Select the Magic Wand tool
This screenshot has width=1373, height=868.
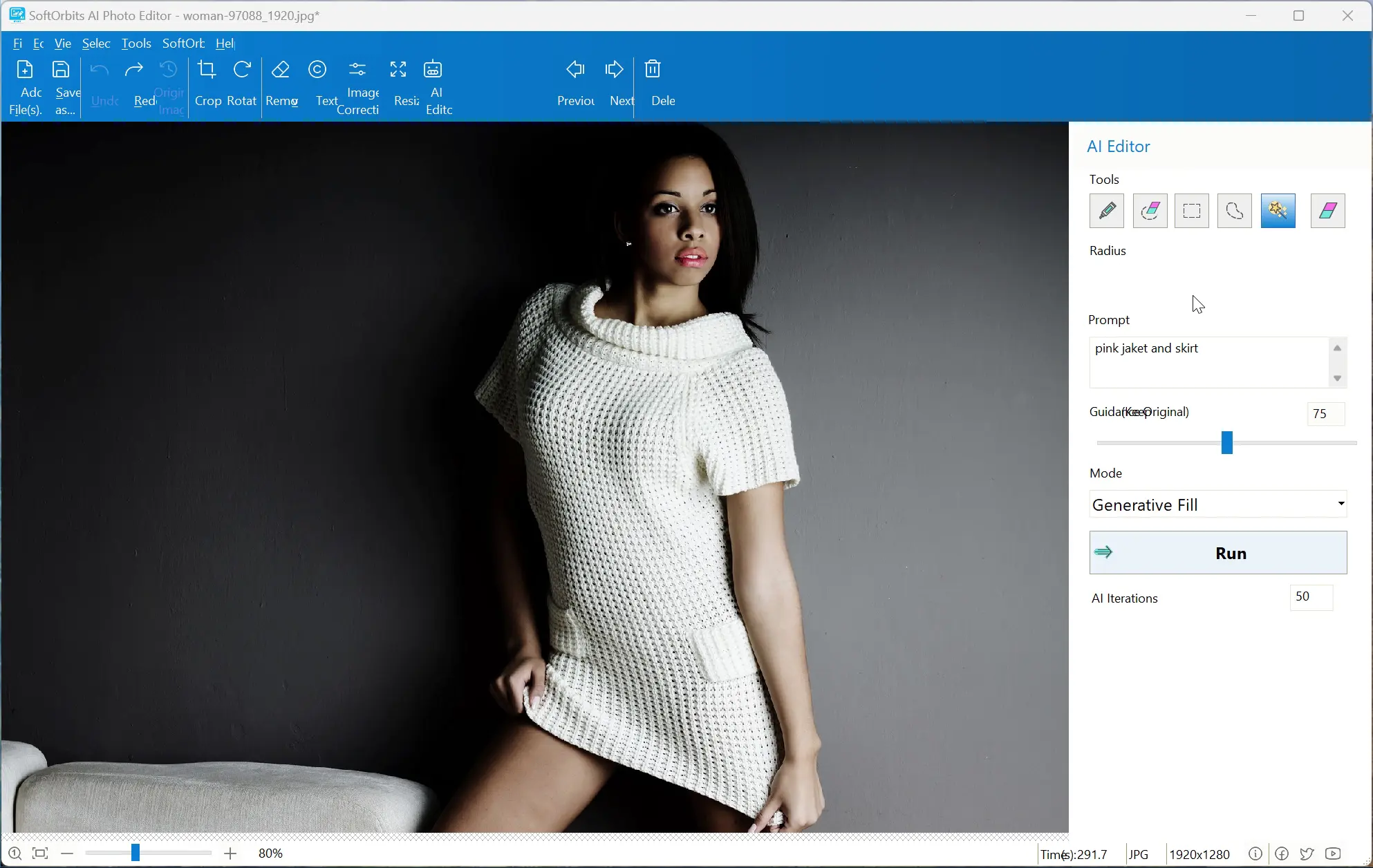coord(1278,210)
